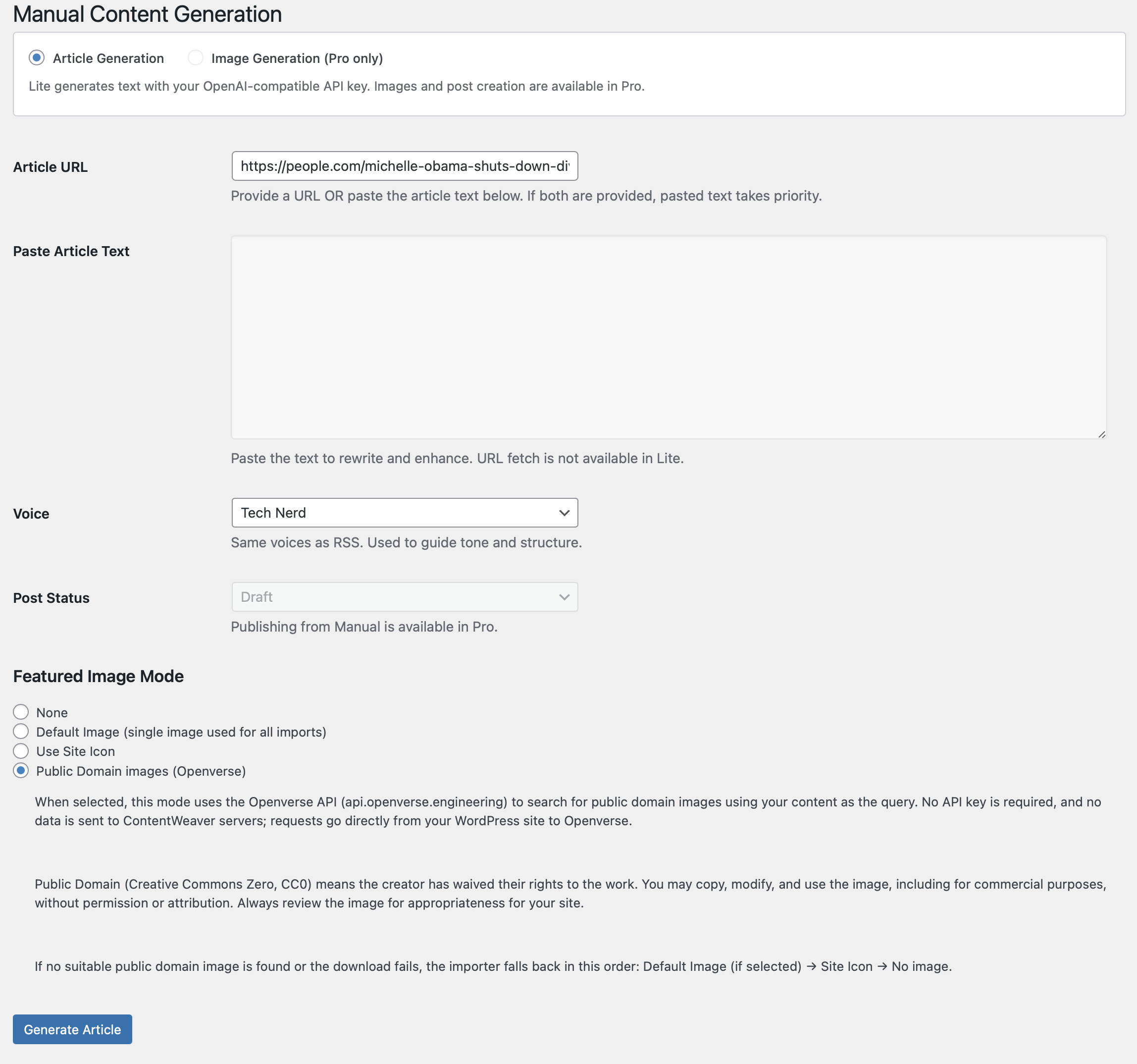Select Use Site Icon radio option
Image resolution: width=1137 pixels, height=1064 pixels.
(21, 750)
